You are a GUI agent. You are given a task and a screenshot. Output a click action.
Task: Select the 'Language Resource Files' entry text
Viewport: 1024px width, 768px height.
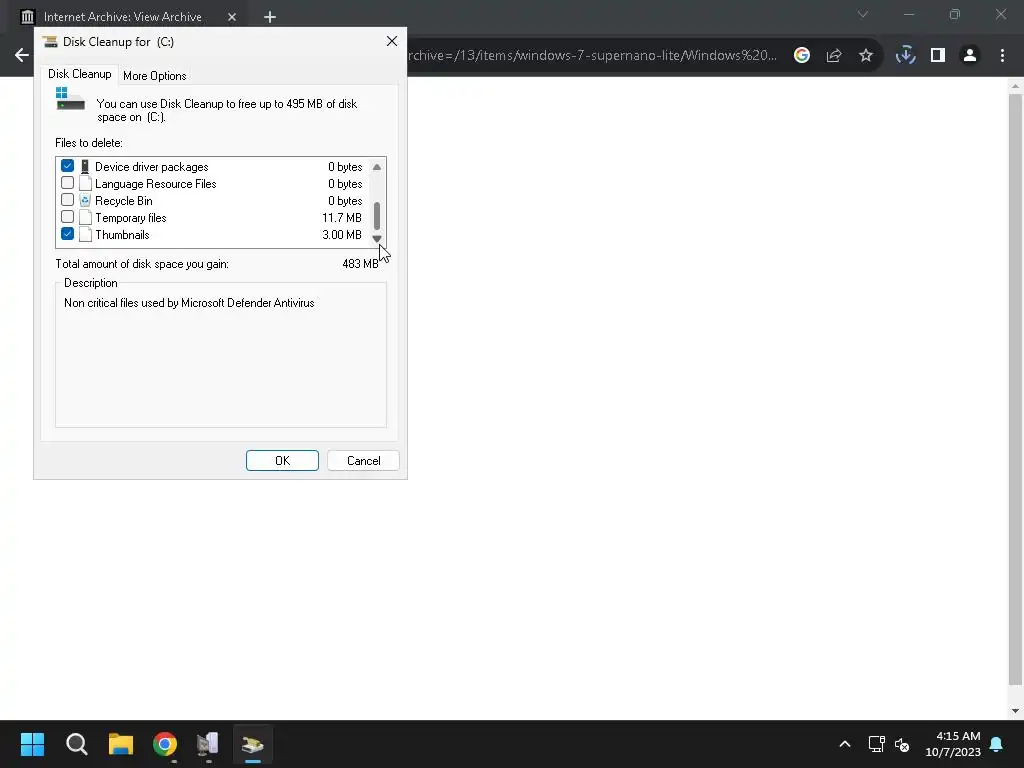(x=155, y=184)
